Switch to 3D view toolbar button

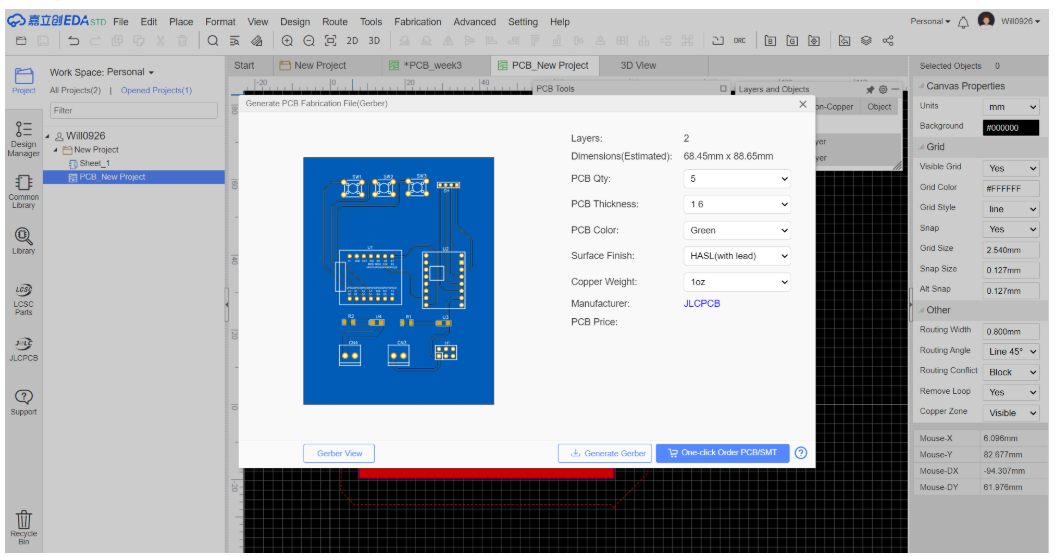coord(374,41)
